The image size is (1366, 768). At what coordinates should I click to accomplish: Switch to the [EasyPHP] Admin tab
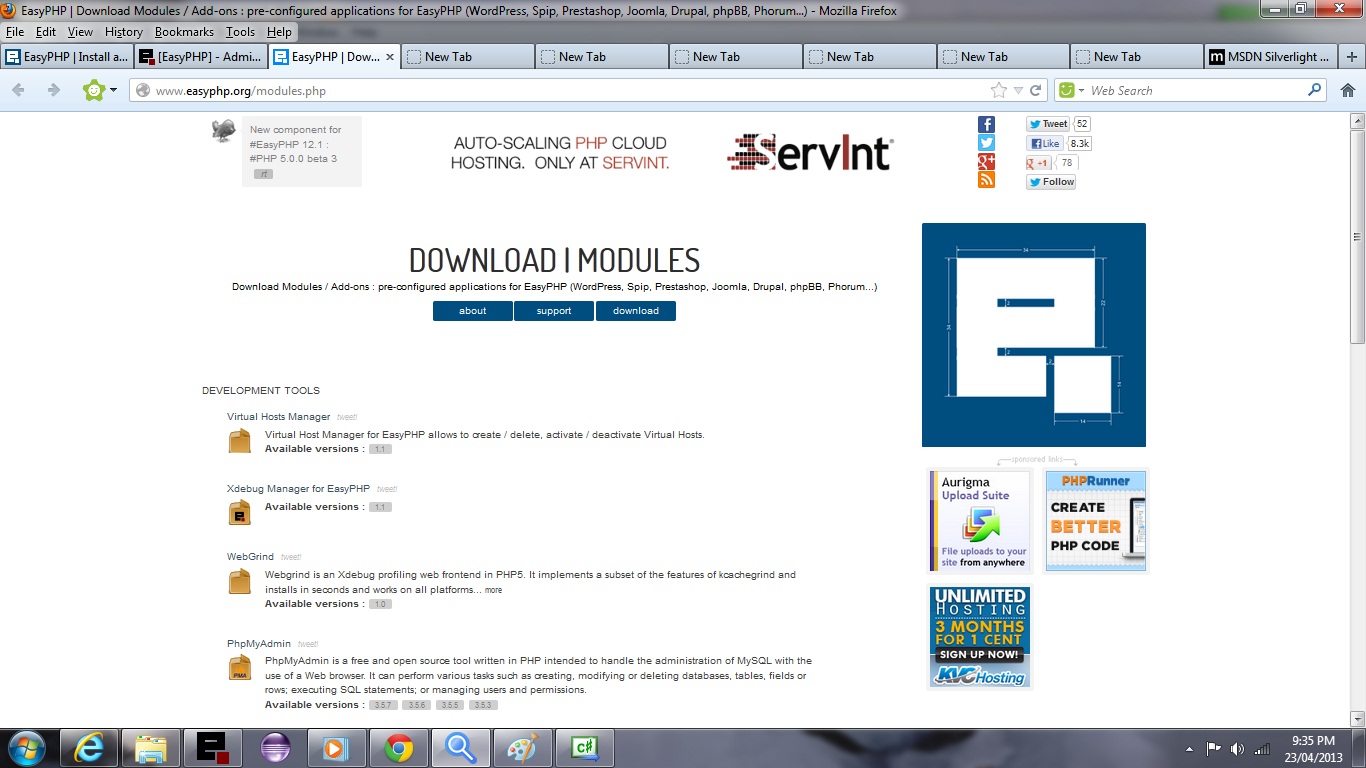click(200, 57)
